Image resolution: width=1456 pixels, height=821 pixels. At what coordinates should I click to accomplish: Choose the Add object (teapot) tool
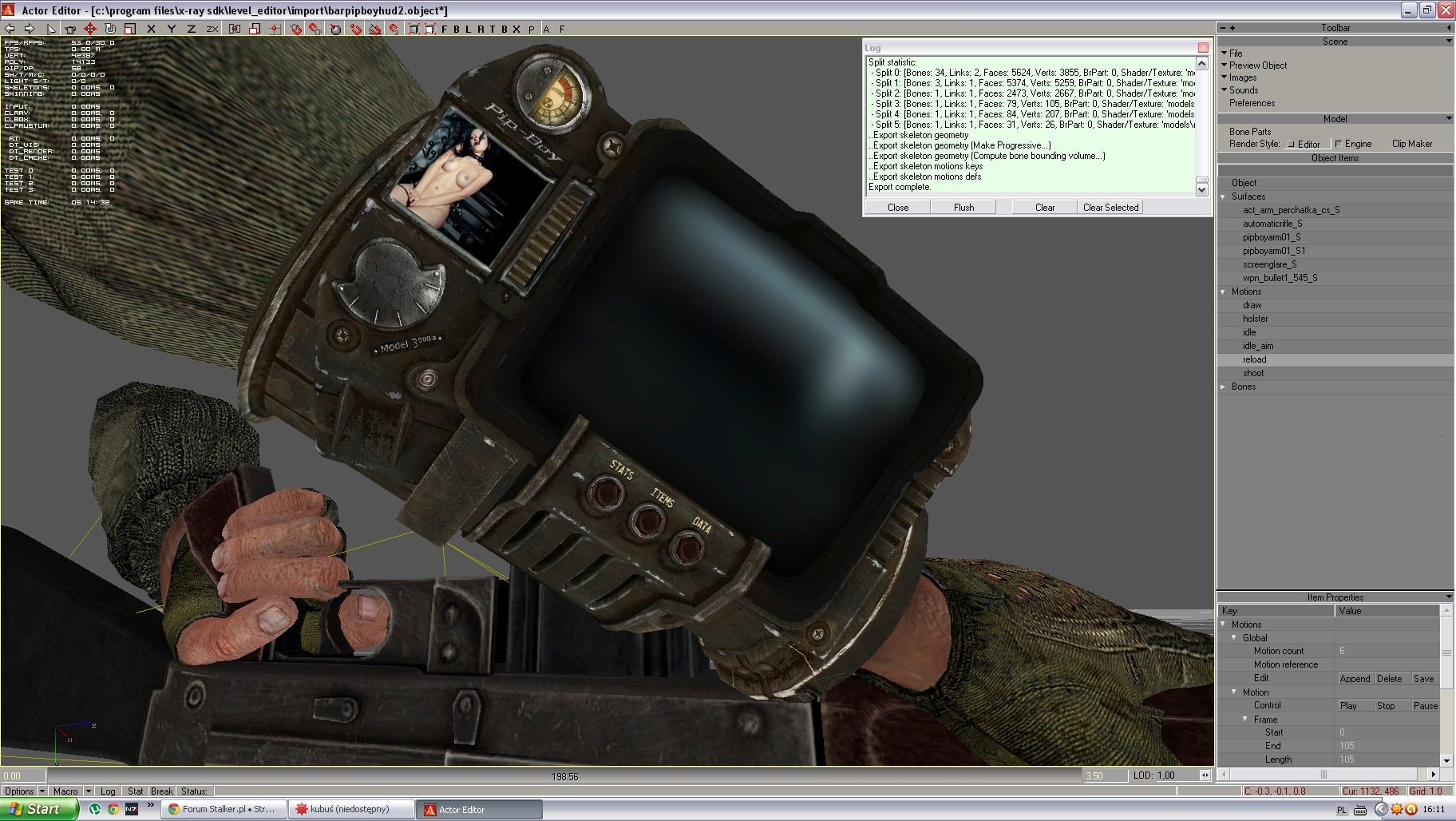tap(70, 29)
